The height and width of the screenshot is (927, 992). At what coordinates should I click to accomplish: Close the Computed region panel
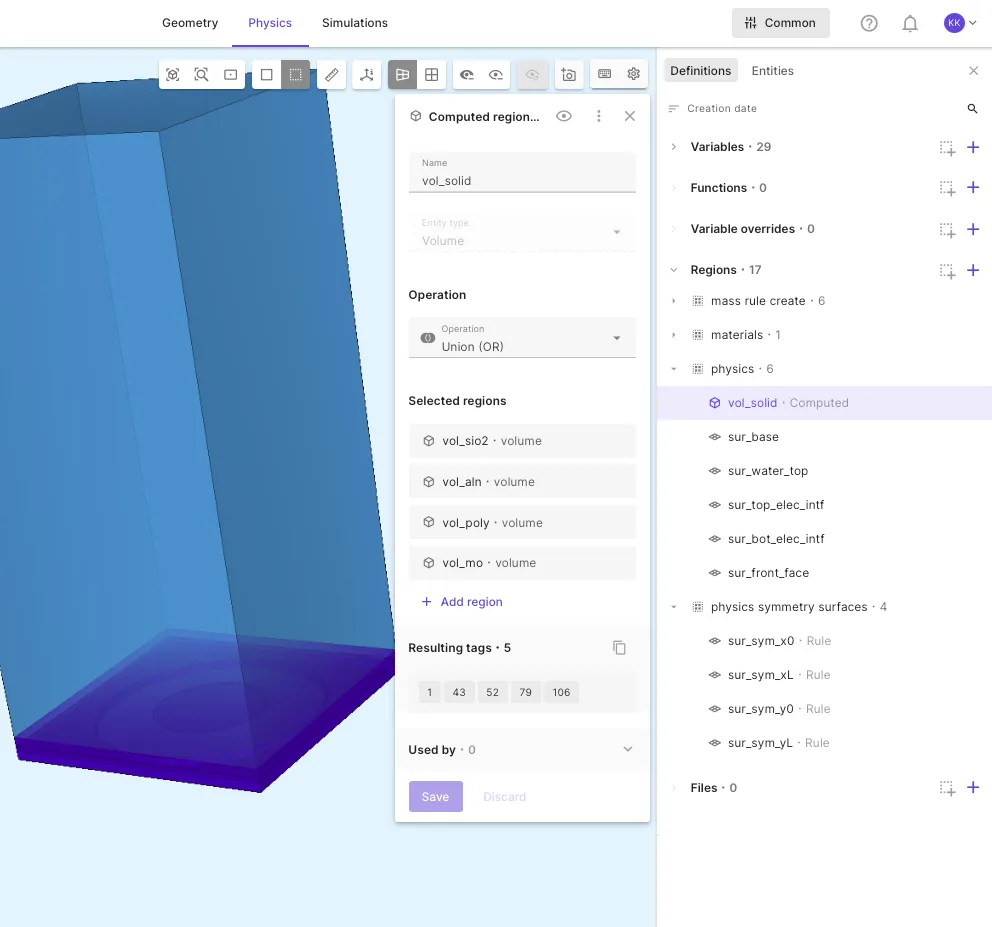629,116
